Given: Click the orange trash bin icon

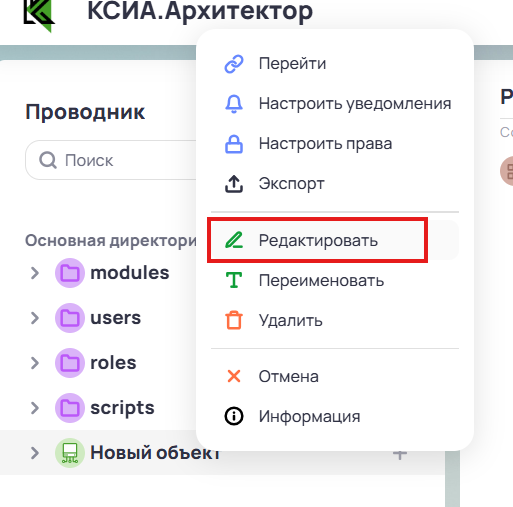Looking at the screenshot, I should coord(234,320).
